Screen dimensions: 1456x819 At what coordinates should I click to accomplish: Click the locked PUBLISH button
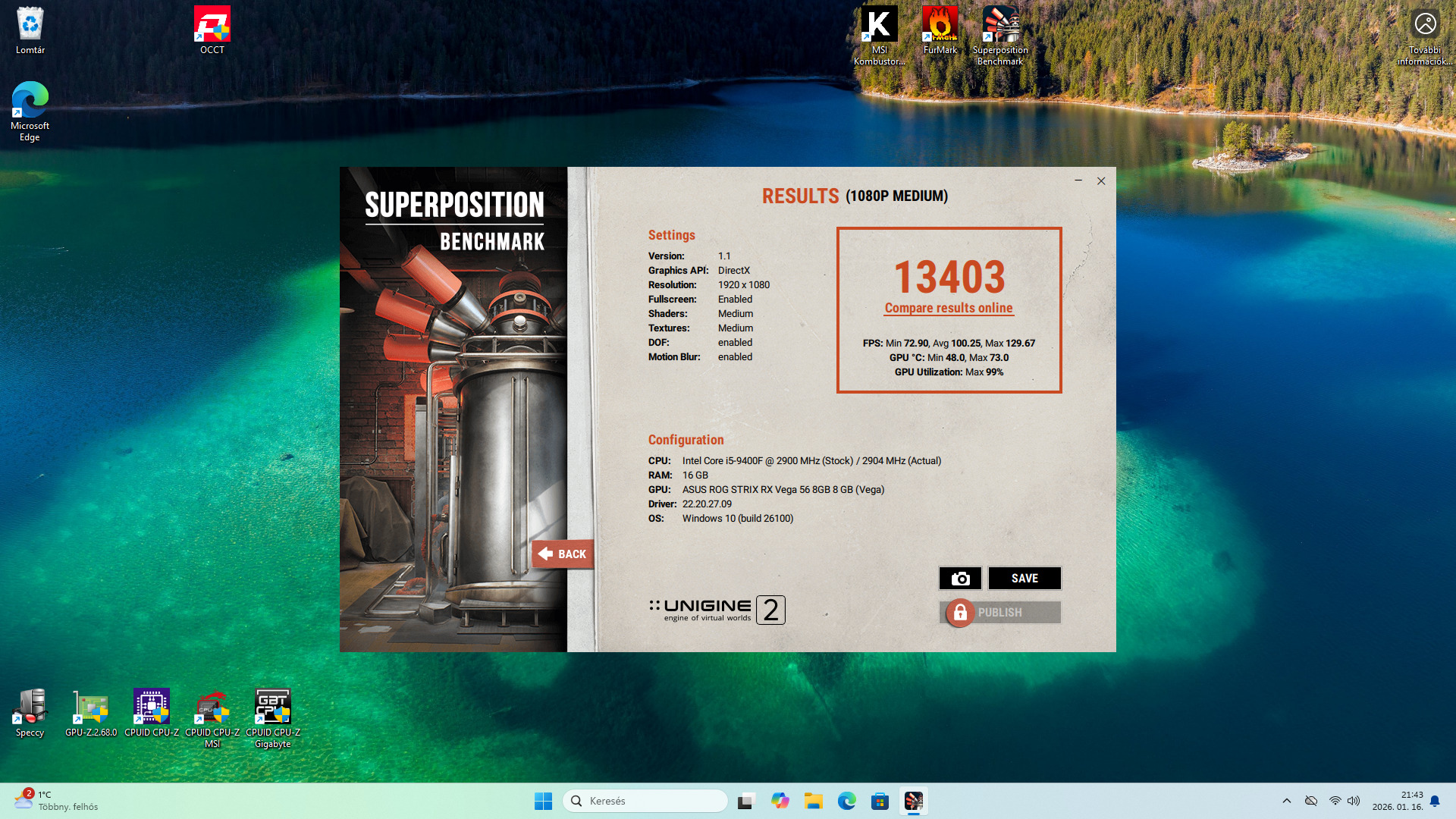999,613
